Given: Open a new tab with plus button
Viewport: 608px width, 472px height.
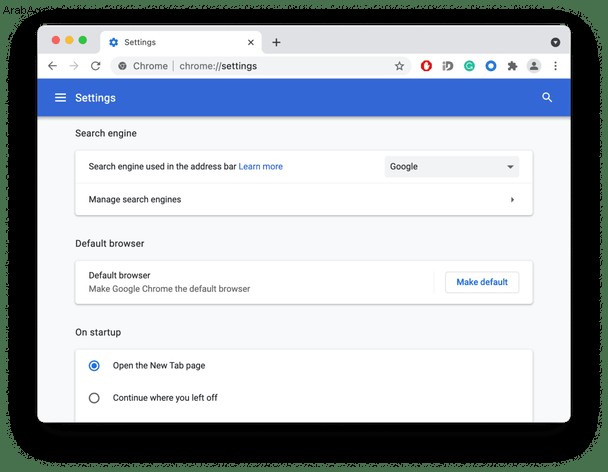Looking at the screenshot, I should pos(276,42).
